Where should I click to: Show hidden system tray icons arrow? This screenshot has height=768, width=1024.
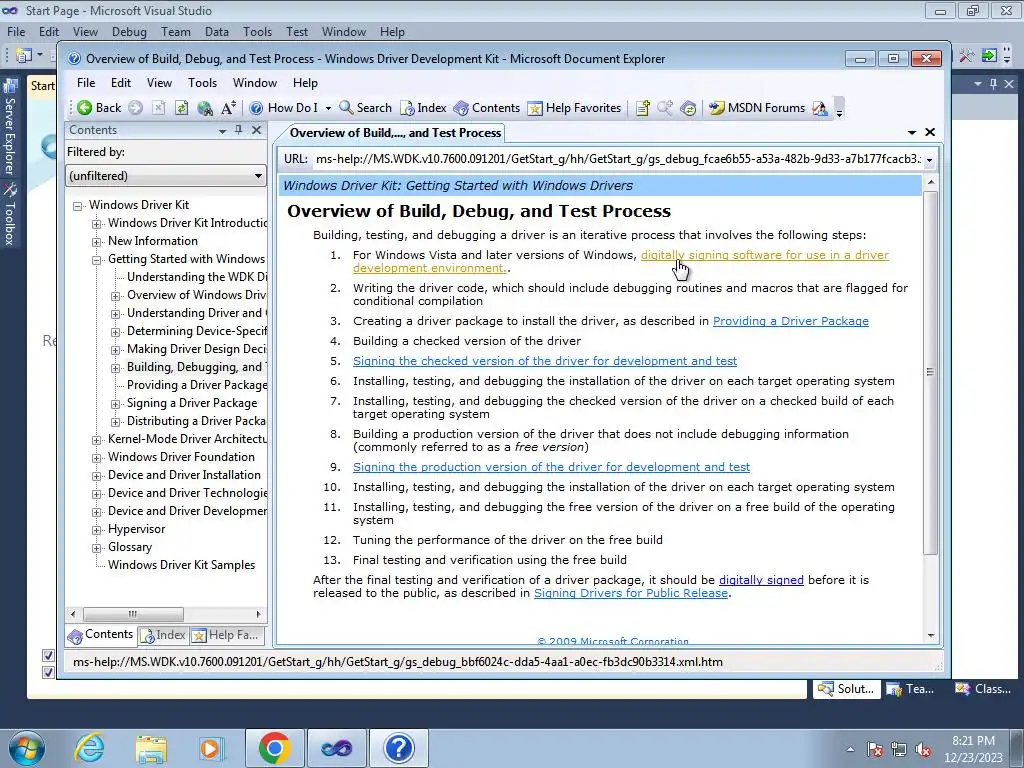point(850,750)
